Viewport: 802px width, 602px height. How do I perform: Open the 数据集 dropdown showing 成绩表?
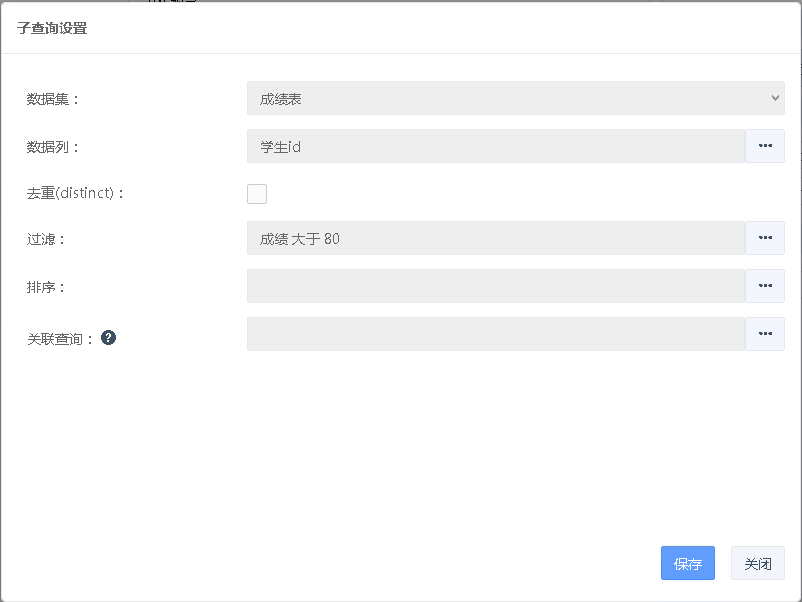[x=515, y=98]
